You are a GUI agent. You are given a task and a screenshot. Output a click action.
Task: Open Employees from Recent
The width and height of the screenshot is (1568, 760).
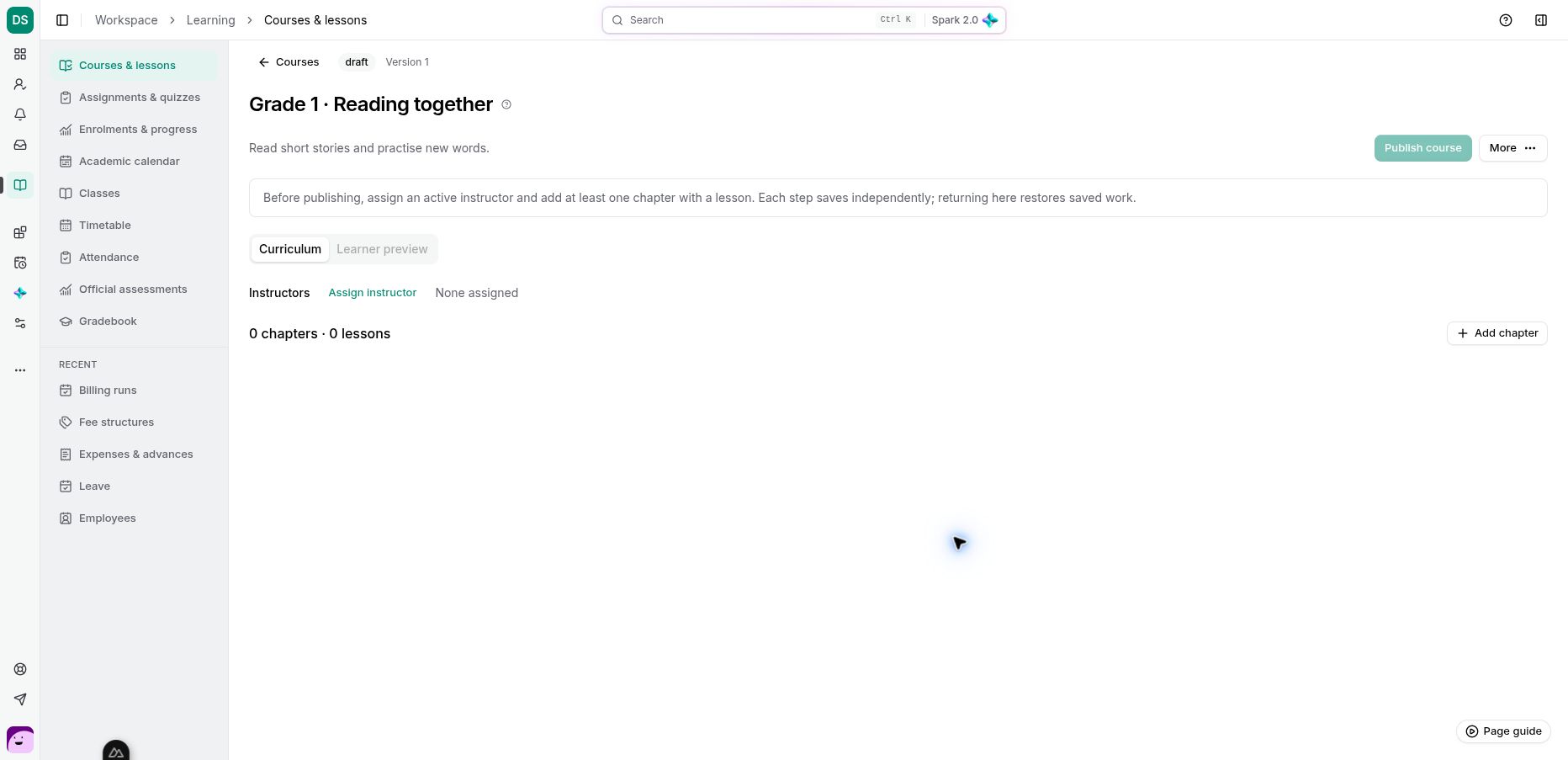pyautogui.click(x=134, y=518)
